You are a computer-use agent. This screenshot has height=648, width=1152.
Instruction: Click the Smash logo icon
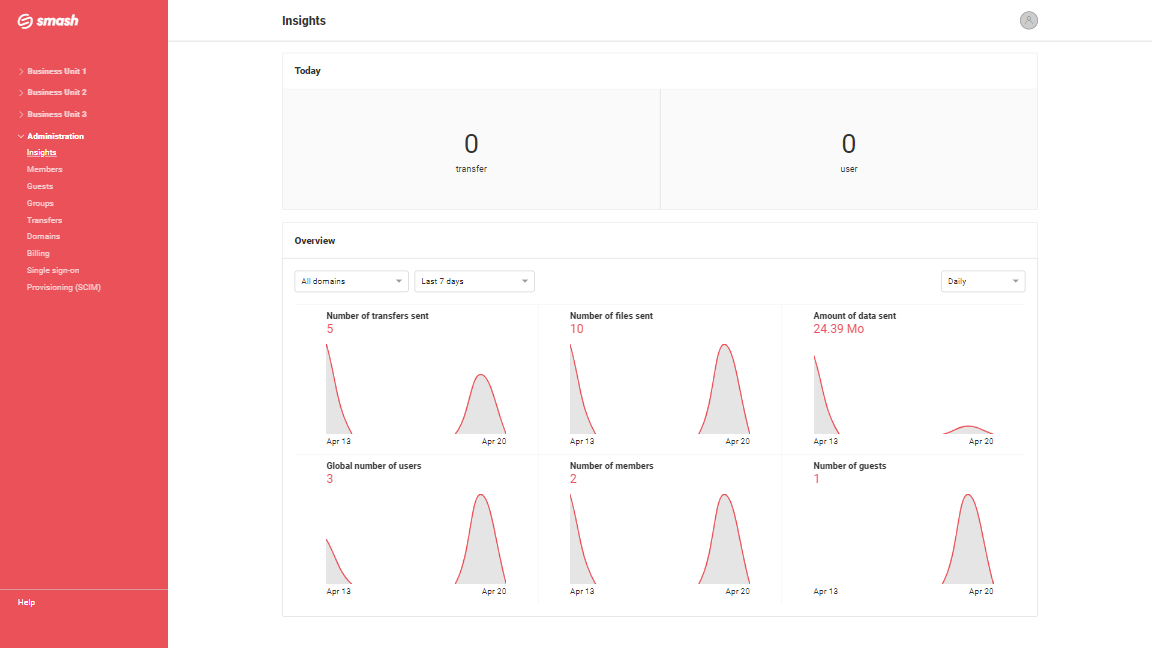[26, 21]
